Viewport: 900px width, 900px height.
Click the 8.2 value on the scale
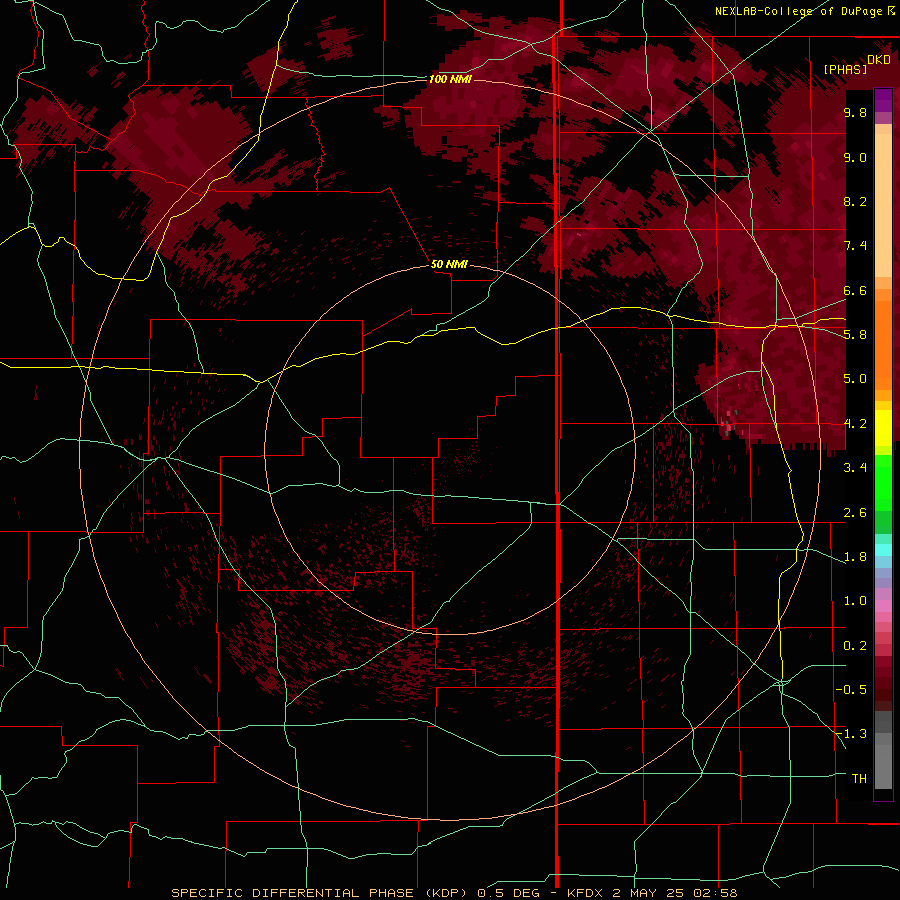click(855, 201)
